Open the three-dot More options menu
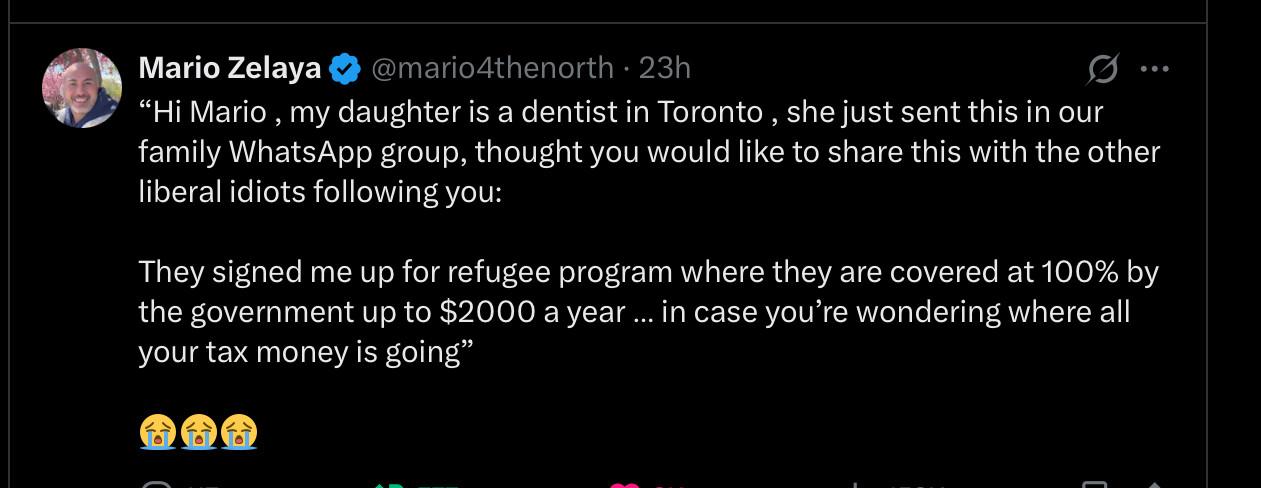 [x=1154, y=69]
